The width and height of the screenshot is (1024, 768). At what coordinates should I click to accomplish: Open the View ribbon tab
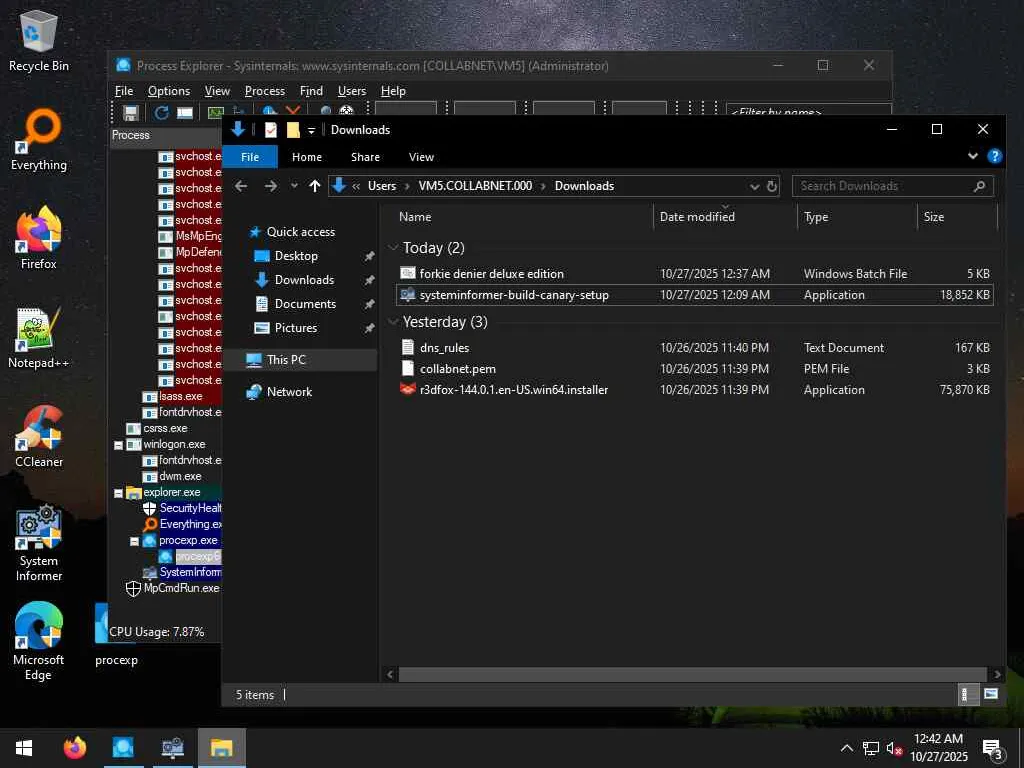click(421, 157)
